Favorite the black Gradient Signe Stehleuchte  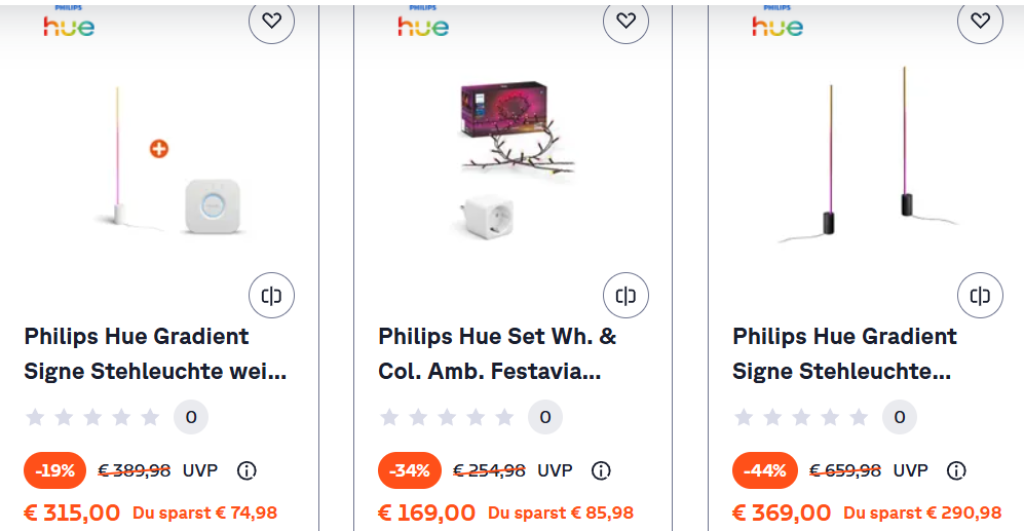pyautogui.click(x=980, y=21)
